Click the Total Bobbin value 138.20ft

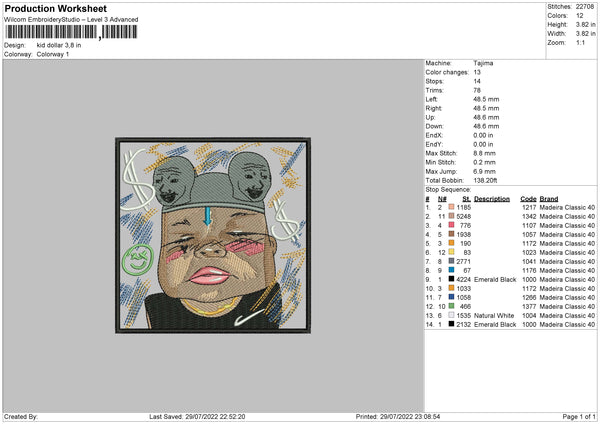(485, 180)
